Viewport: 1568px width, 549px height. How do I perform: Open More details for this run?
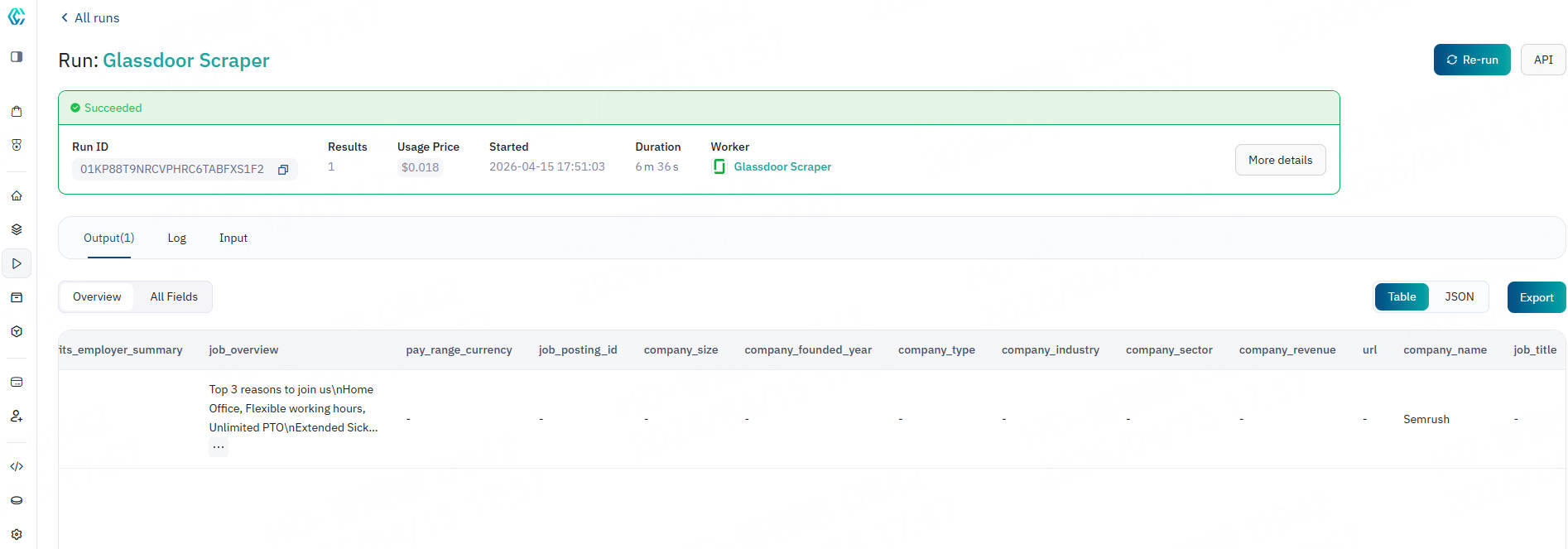point(1280,160)
